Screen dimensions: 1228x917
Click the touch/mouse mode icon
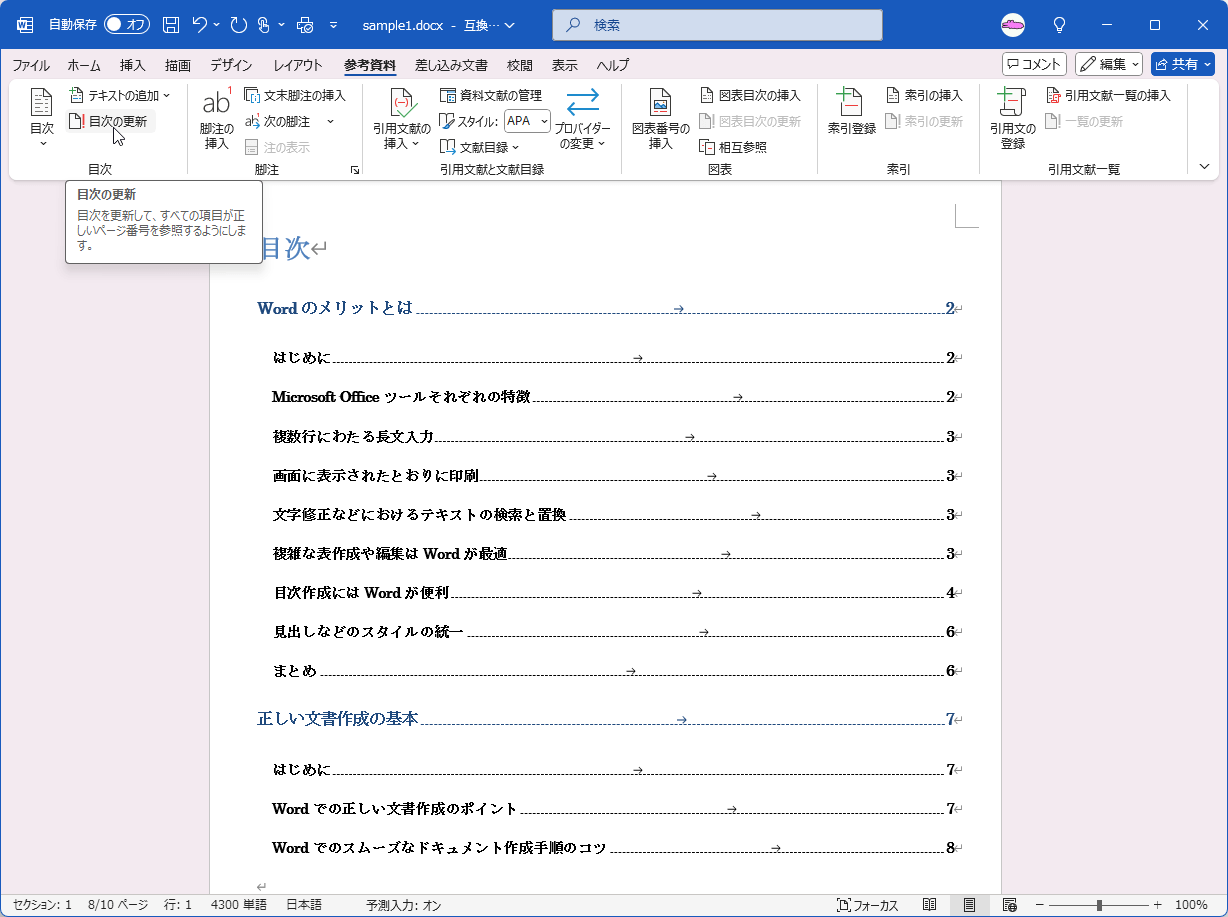click(263, 24)
